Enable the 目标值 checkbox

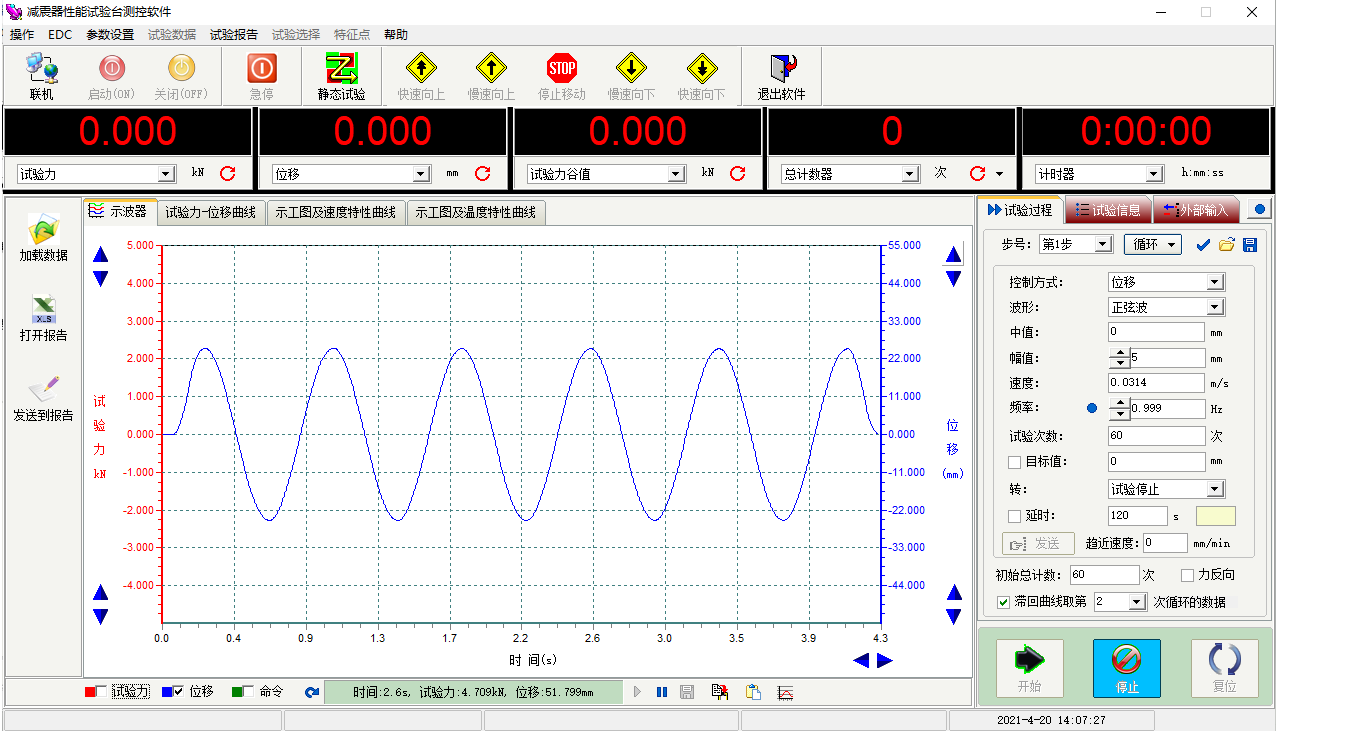pyautogui.click(x=1014, y=462)
